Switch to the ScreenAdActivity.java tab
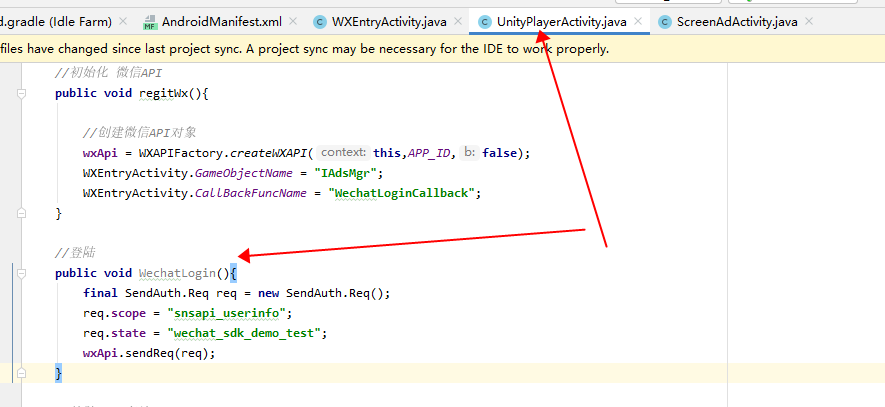 pyautogui.click(x=737, y=21)
